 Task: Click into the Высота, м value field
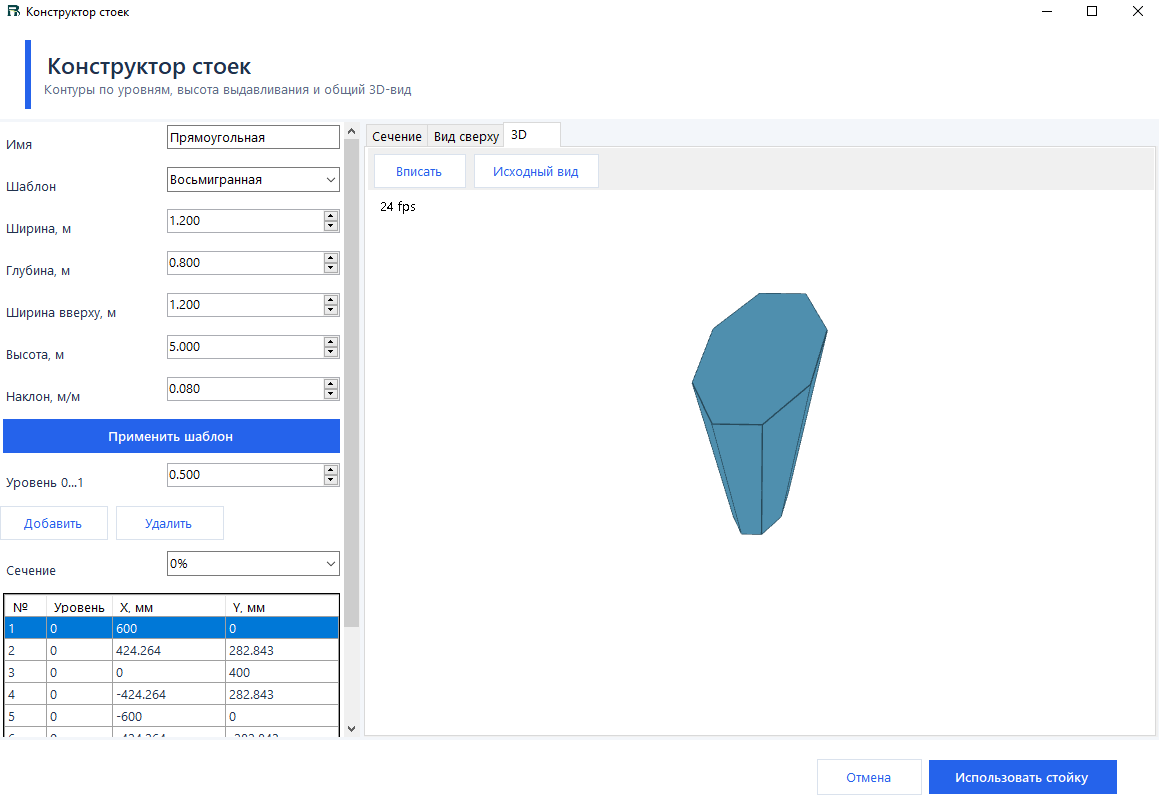tap(245, 347)
